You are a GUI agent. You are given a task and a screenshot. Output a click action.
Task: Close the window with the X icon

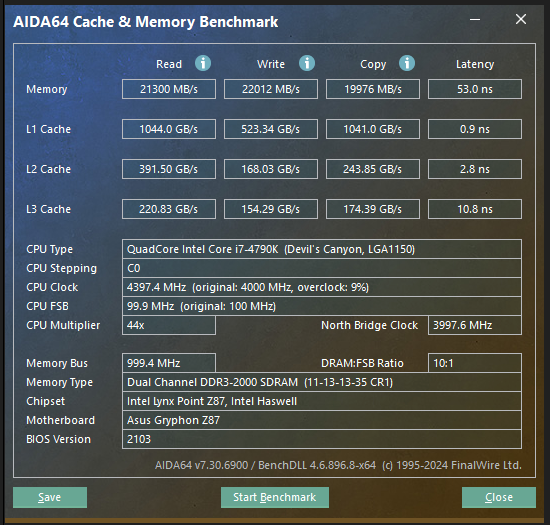point(521,19)
